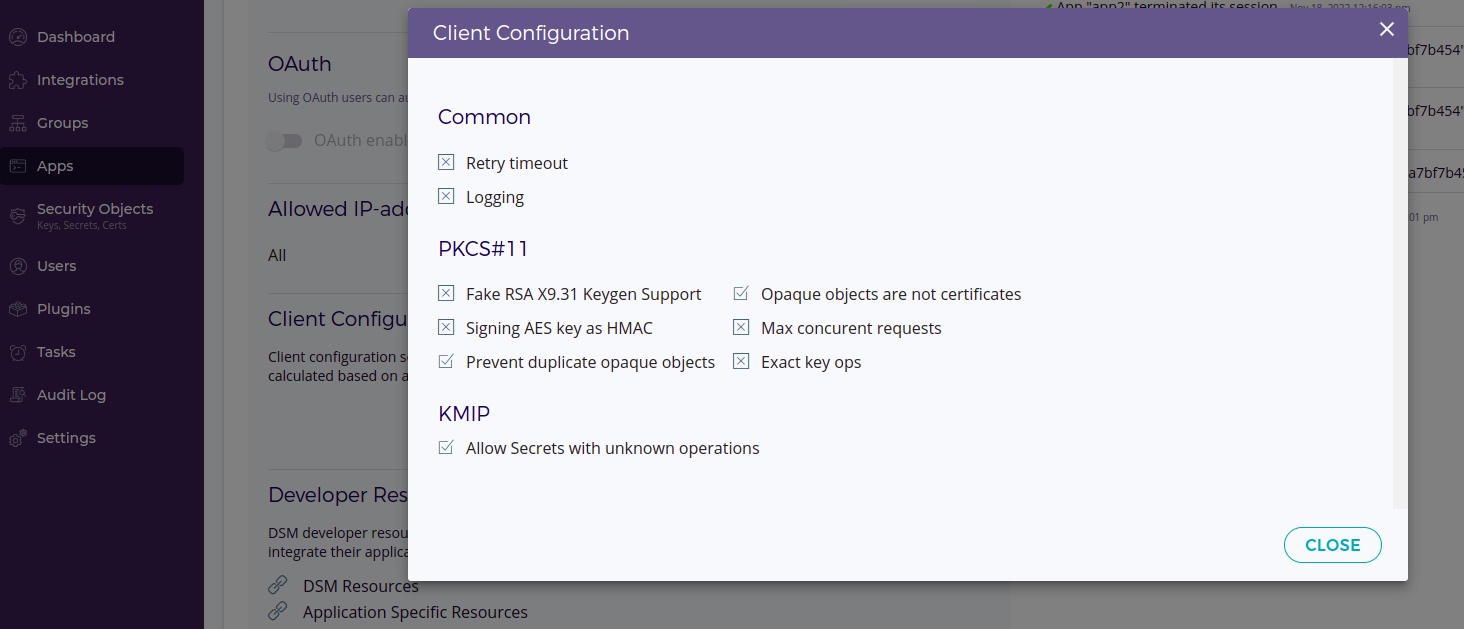Select Apps in the sidebar menu
The image size is (1464, 629).
click(x=55, y=166)
